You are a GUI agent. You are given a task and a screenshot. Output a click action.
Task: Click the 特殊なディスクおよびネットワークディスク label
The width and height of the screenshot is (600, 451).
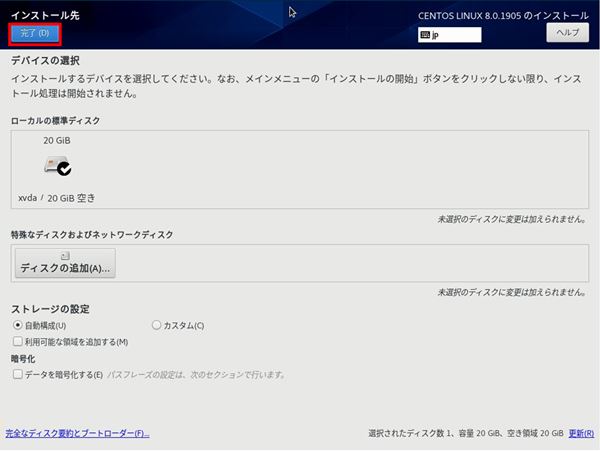[x=92, y=235]
